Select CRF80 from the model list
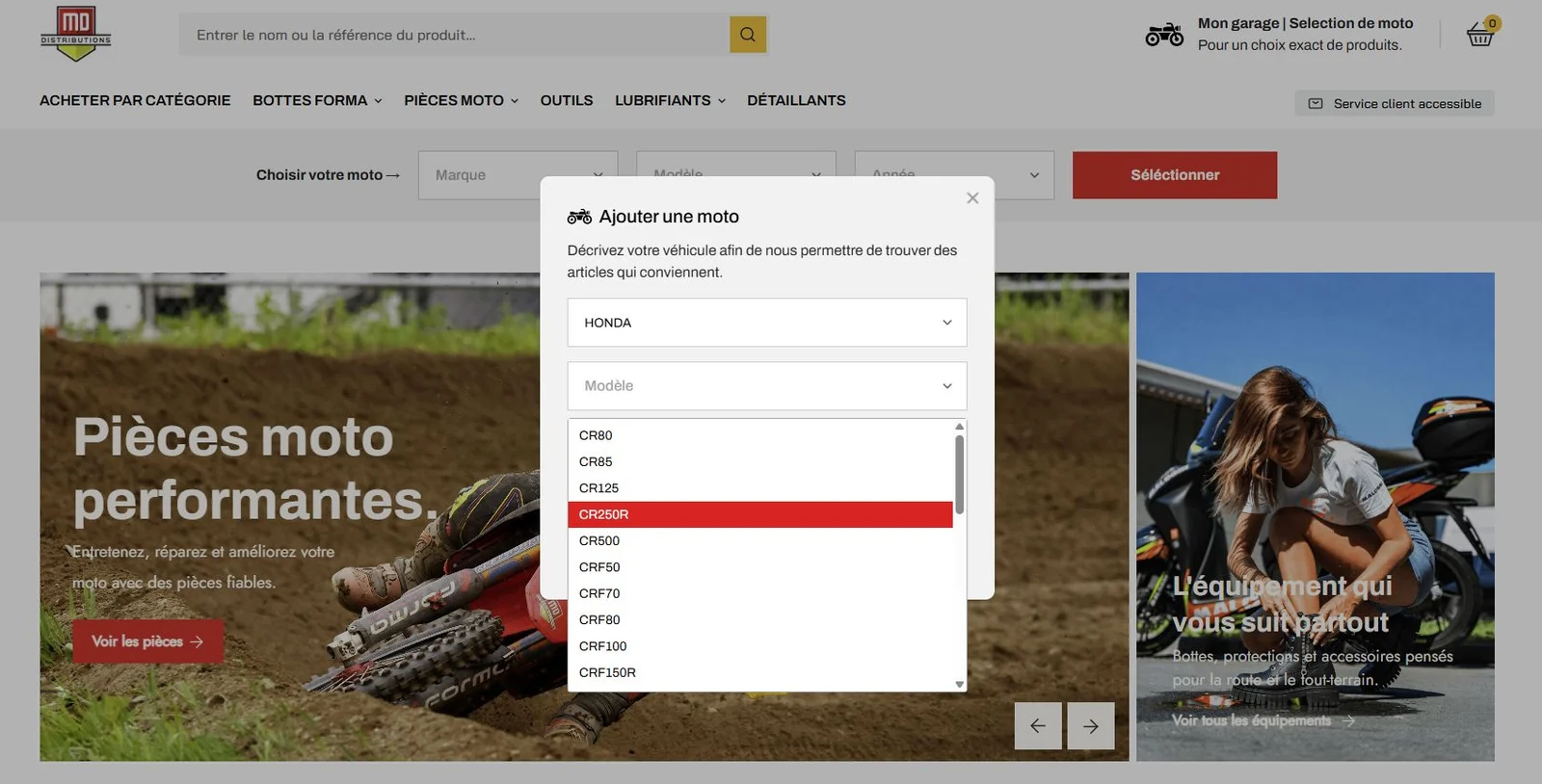1542x784 pixels. point(760,620)
